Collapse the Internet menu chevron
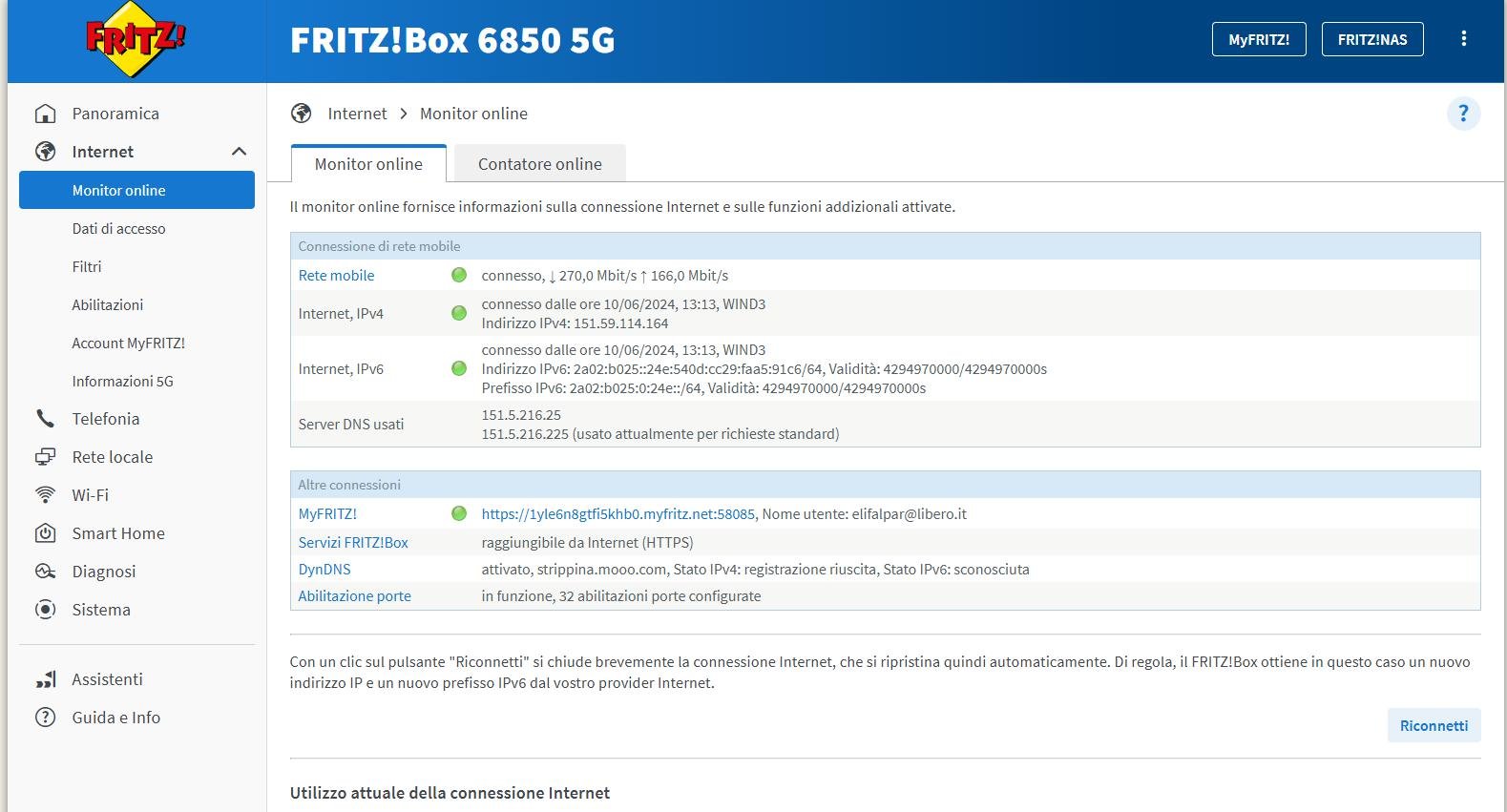 (x=239, y=152)
